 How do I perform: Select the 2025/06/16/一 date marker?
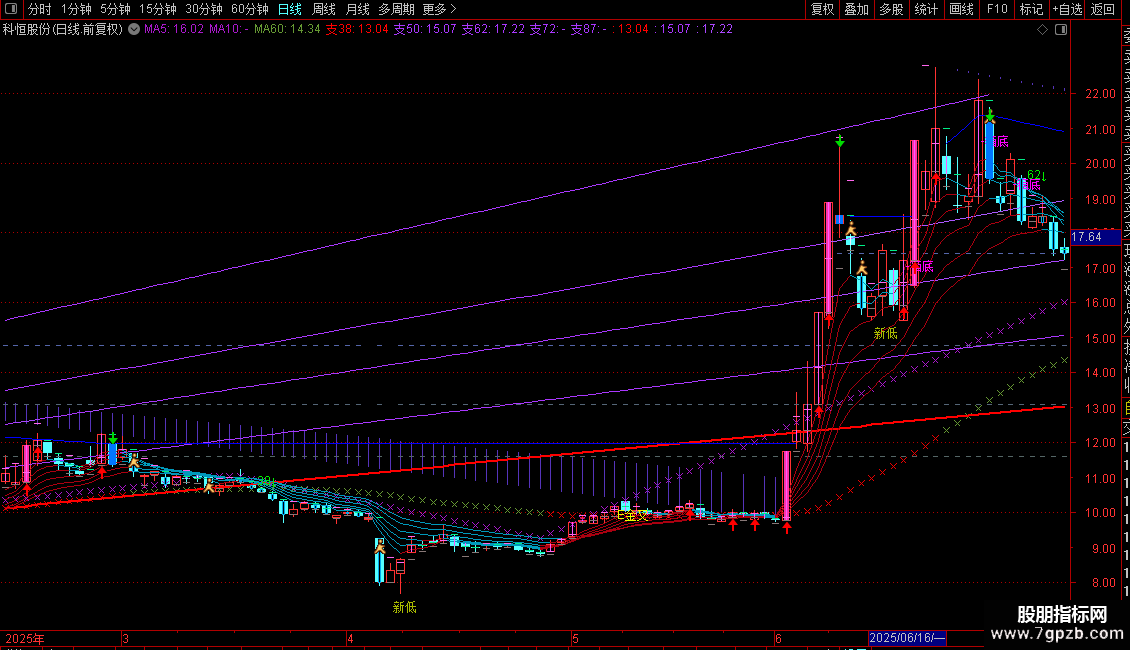point(907,638)
